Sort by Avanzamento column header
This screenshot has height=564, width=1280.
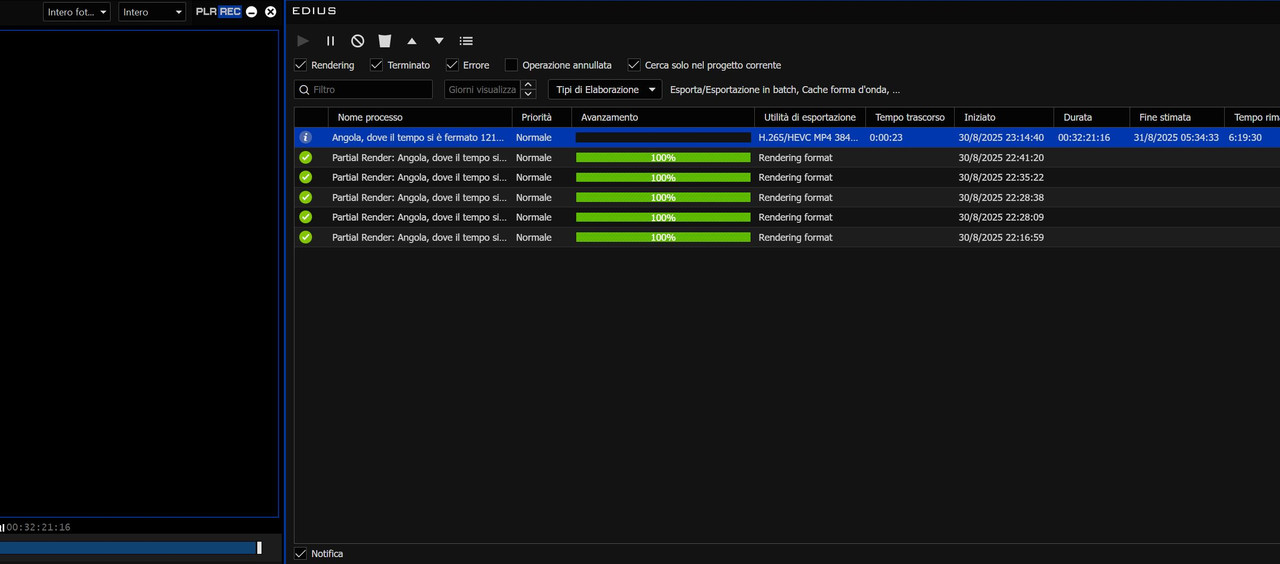pos(662,117)
